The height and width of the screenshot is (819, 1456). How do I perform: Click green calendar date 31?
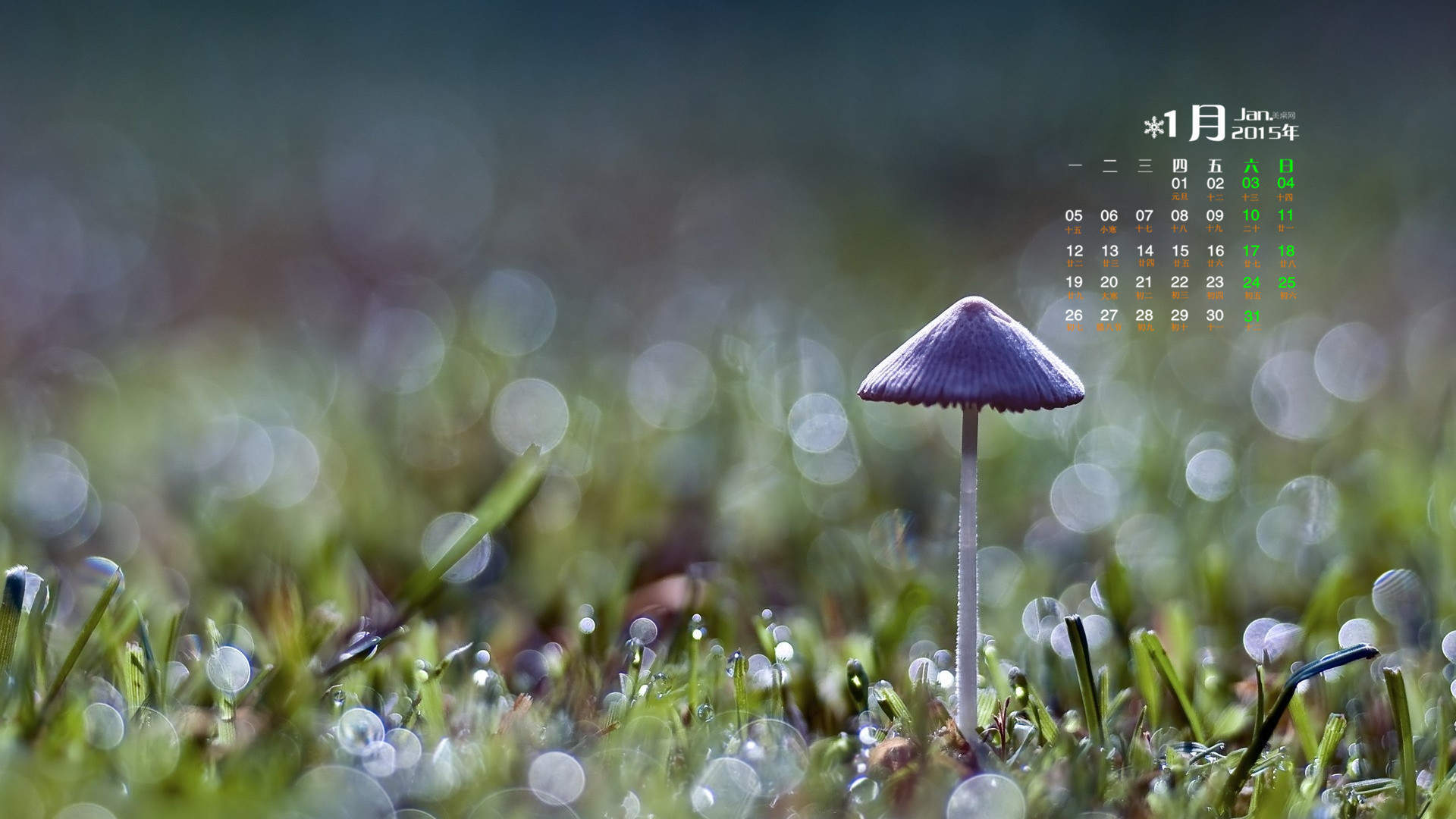[x=1252, y=316]
